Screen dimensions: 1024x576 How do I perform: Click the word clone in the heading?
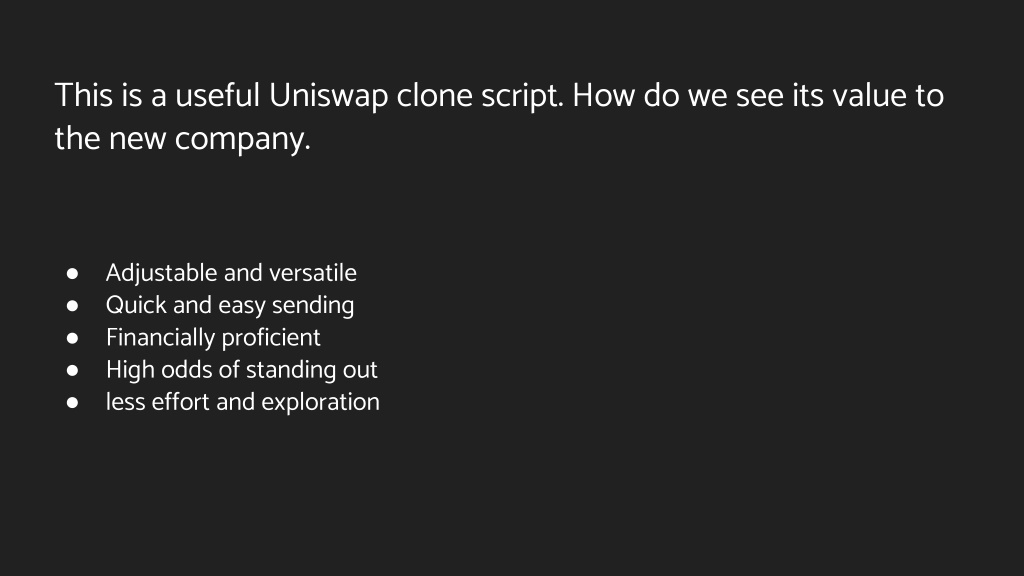434,95
